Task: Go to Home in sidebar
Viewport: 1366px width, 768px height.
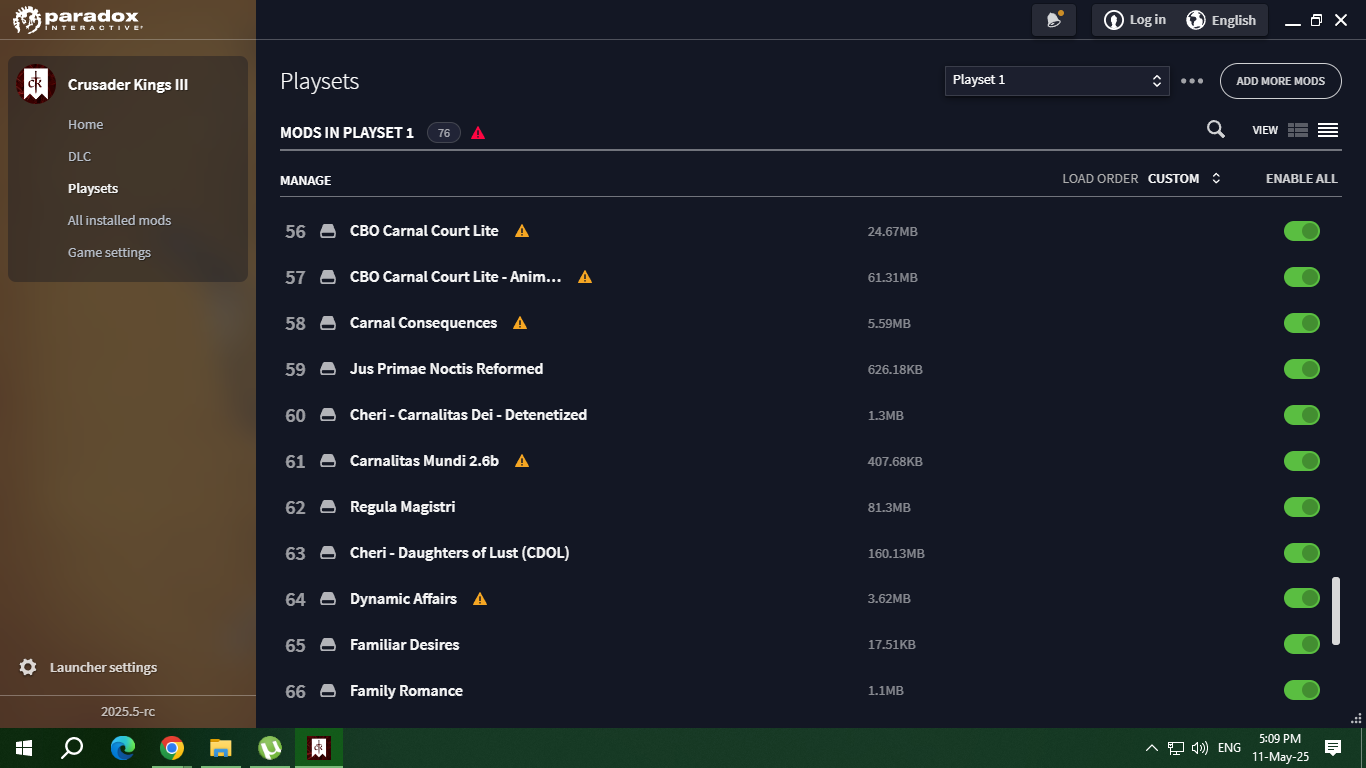Action: [85, 124]
